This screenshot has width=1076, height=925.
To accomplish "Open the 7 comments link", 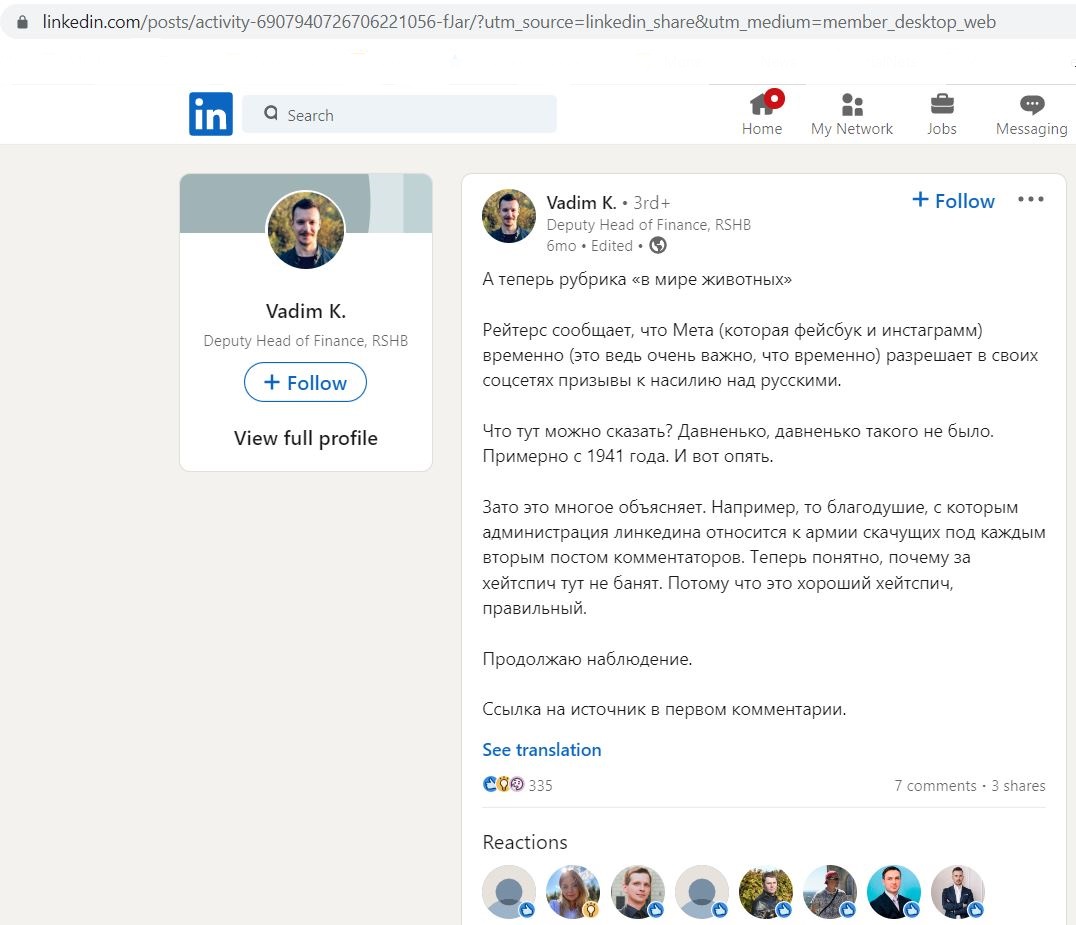I will tap(935, 786).
